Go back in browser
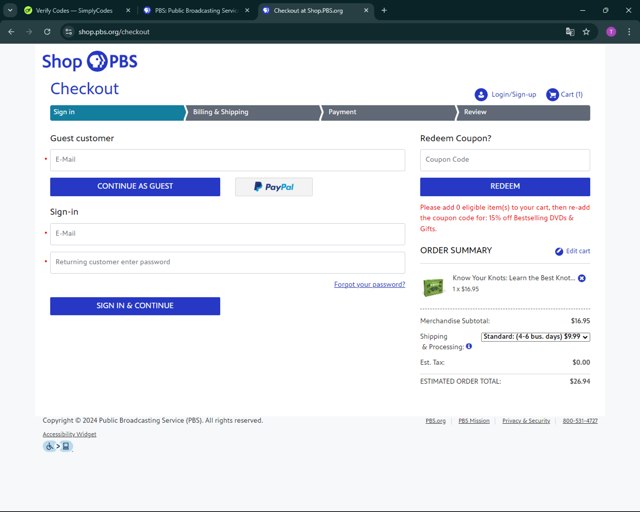The width and height of the screenshot is (640, 512). (x=11, y=32)
